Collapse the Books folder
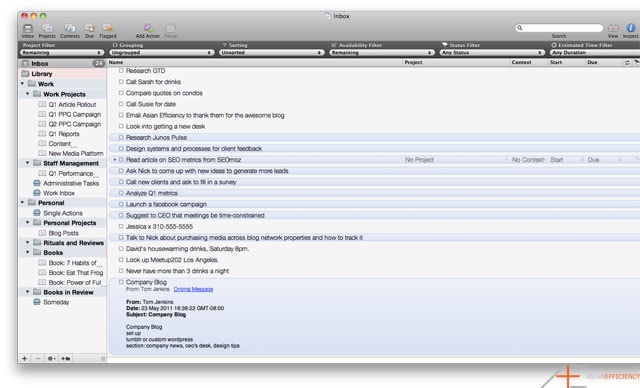 28,253
